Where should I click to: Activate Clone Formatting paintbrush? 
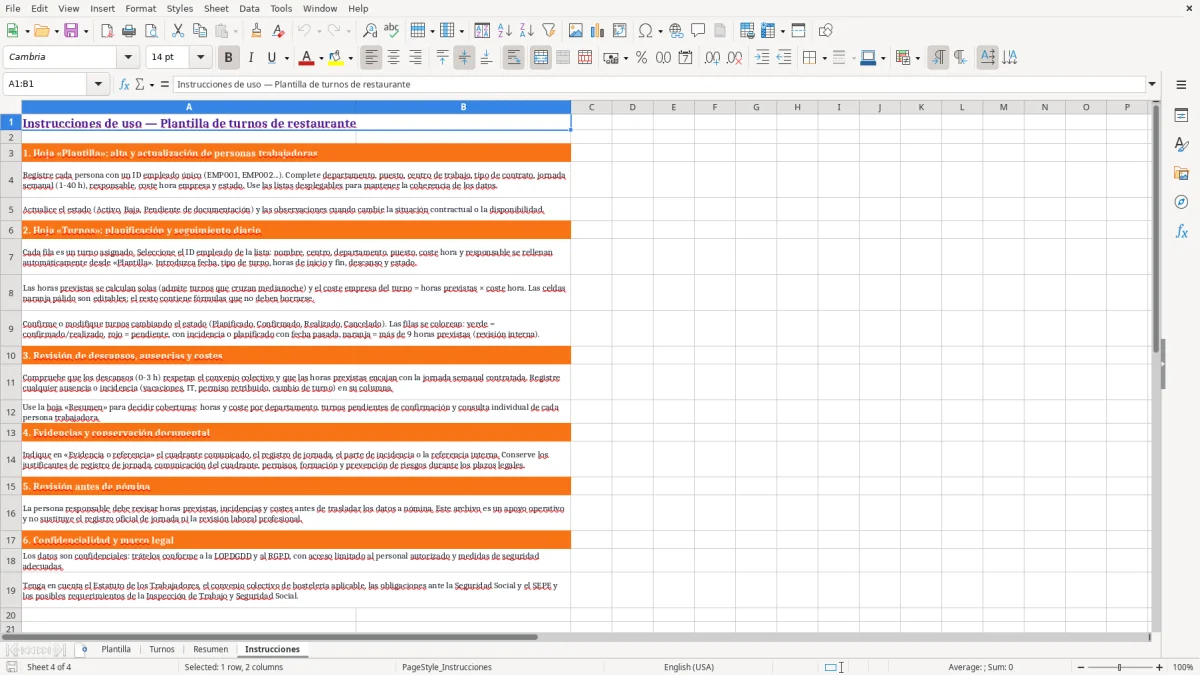click(256, 31)
